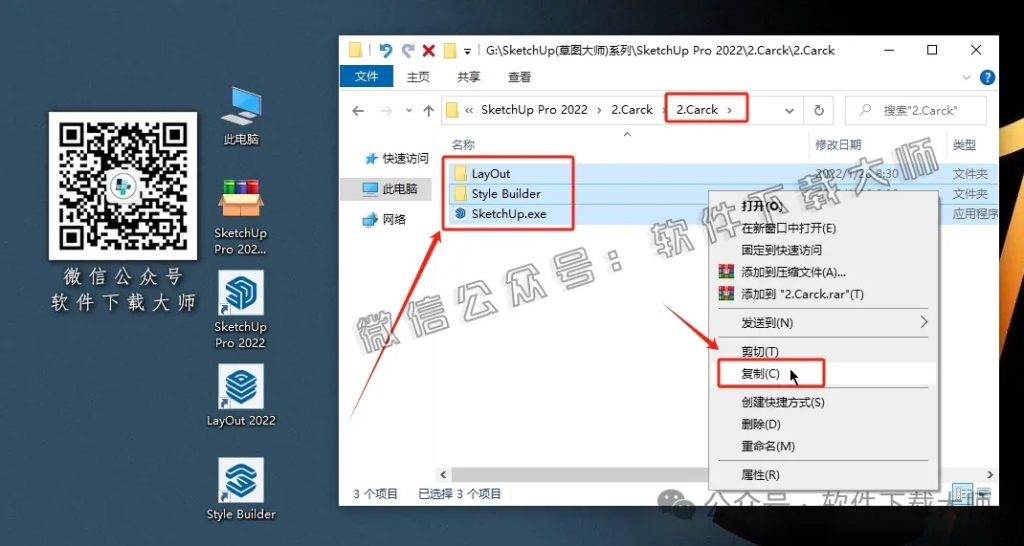
Task: Choose 添加到压缩文件(A)... in context menu
Action: tap(793, 272)
